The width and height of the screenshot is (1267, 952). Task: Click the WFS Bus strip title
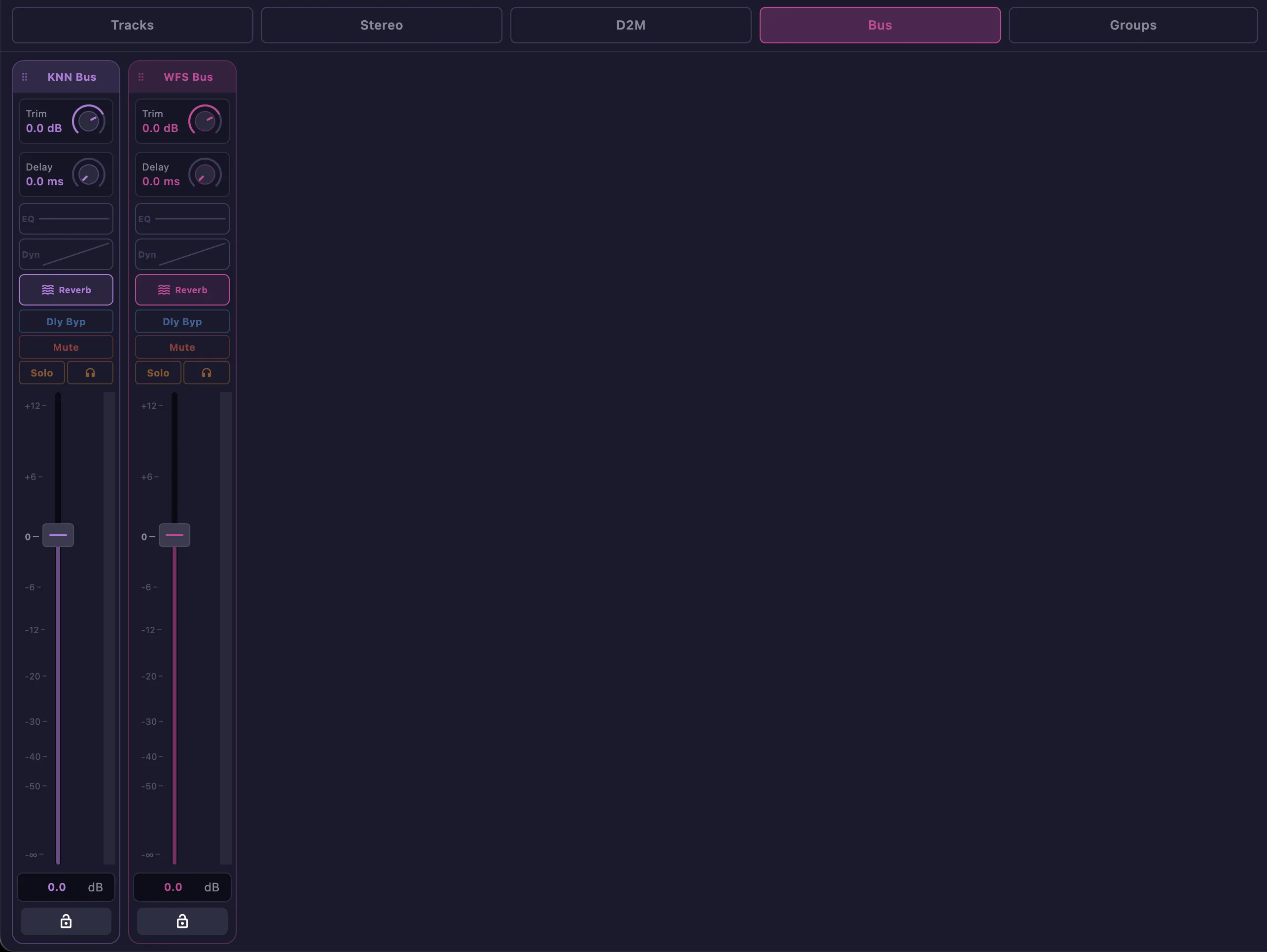click(x=188, y=77)
